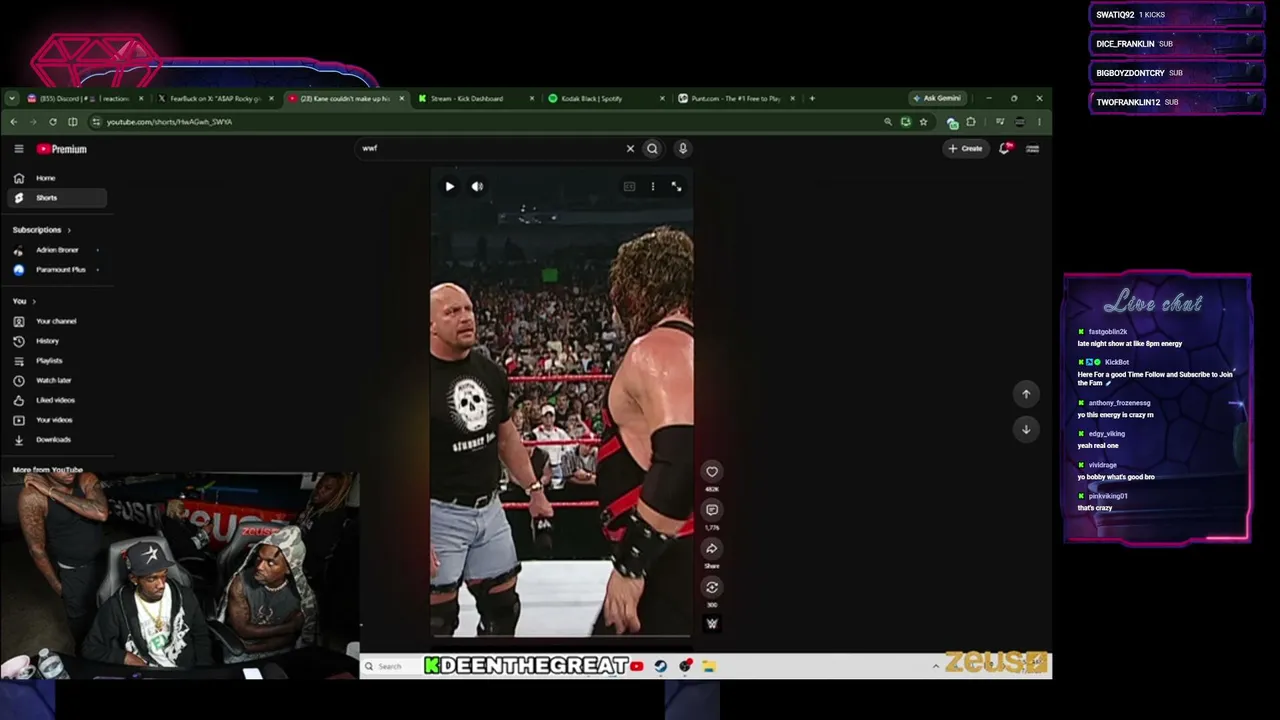Remix this Short
Image resolution: width=1280 pixels, height=720 pixels.
point(712,587)
